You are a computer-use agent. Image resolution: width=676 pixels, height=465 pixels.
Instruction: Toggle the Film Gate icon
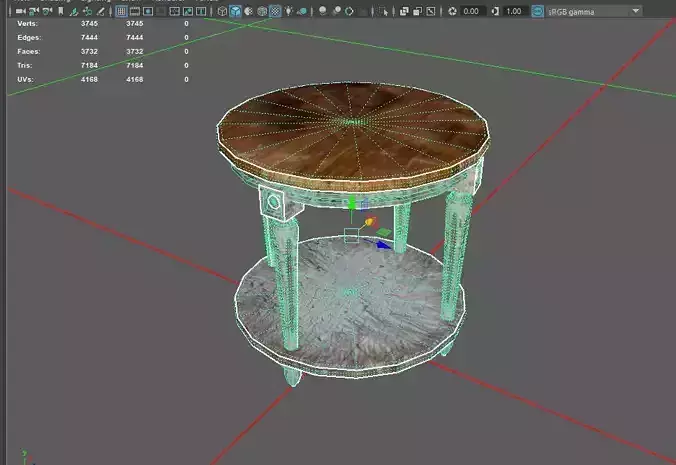(x=135, y=11)
